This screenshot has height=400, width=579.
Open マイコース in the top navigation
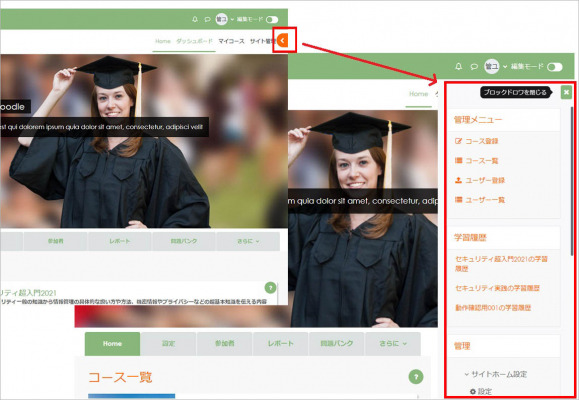231,41
